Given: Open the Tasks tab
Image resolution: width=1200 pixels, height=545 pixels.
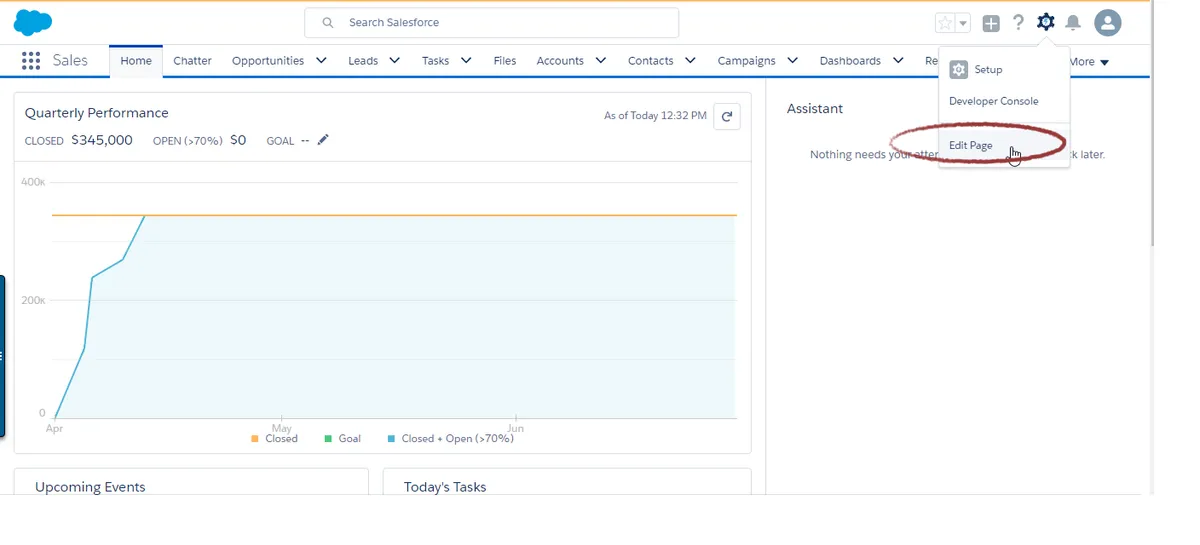Looking at the screenshot, I should point(435,61).
